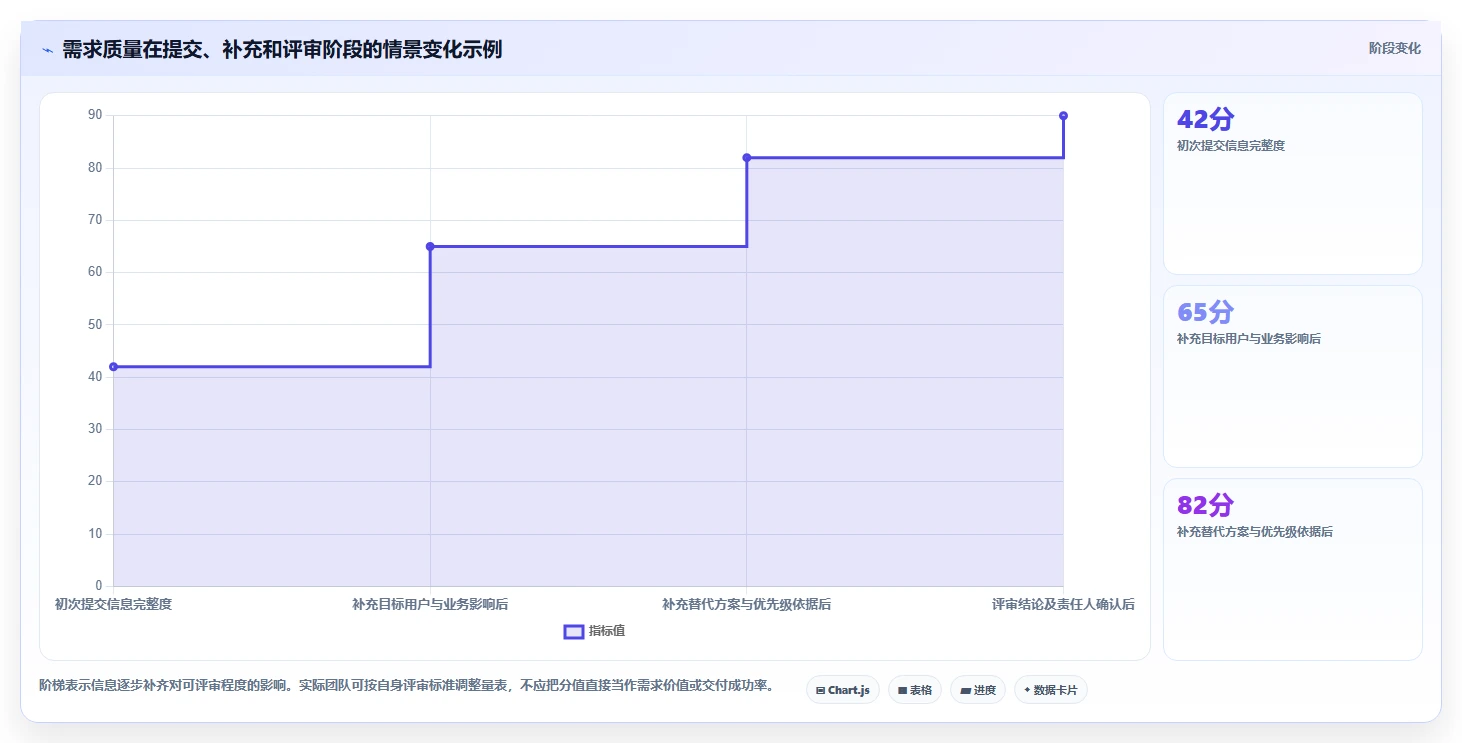Image resolution: width=1462 pixels, height=743 pixels.
Task: Select the 进度 tag chip
Action: [978, 690]
